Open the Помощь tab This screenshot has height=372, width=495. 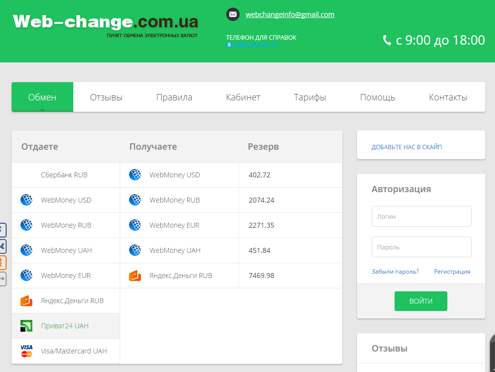[x=377, y=97]
